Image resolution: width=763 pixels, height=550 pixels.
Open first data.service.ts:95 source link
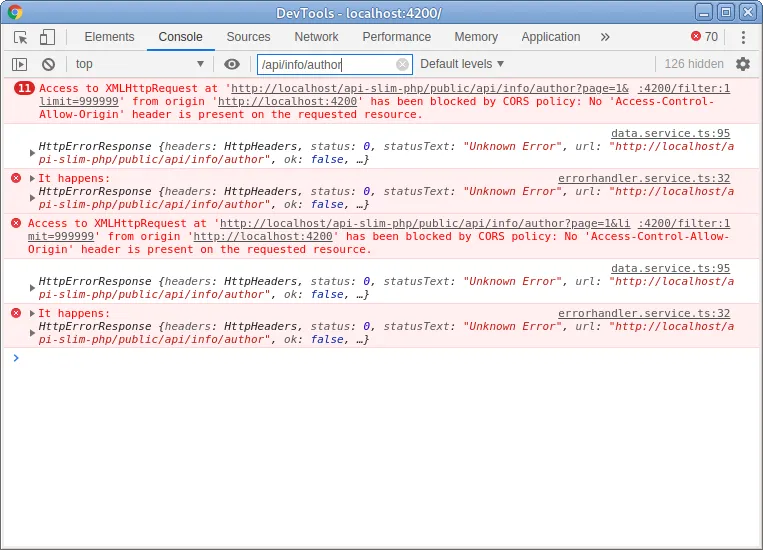671,133
